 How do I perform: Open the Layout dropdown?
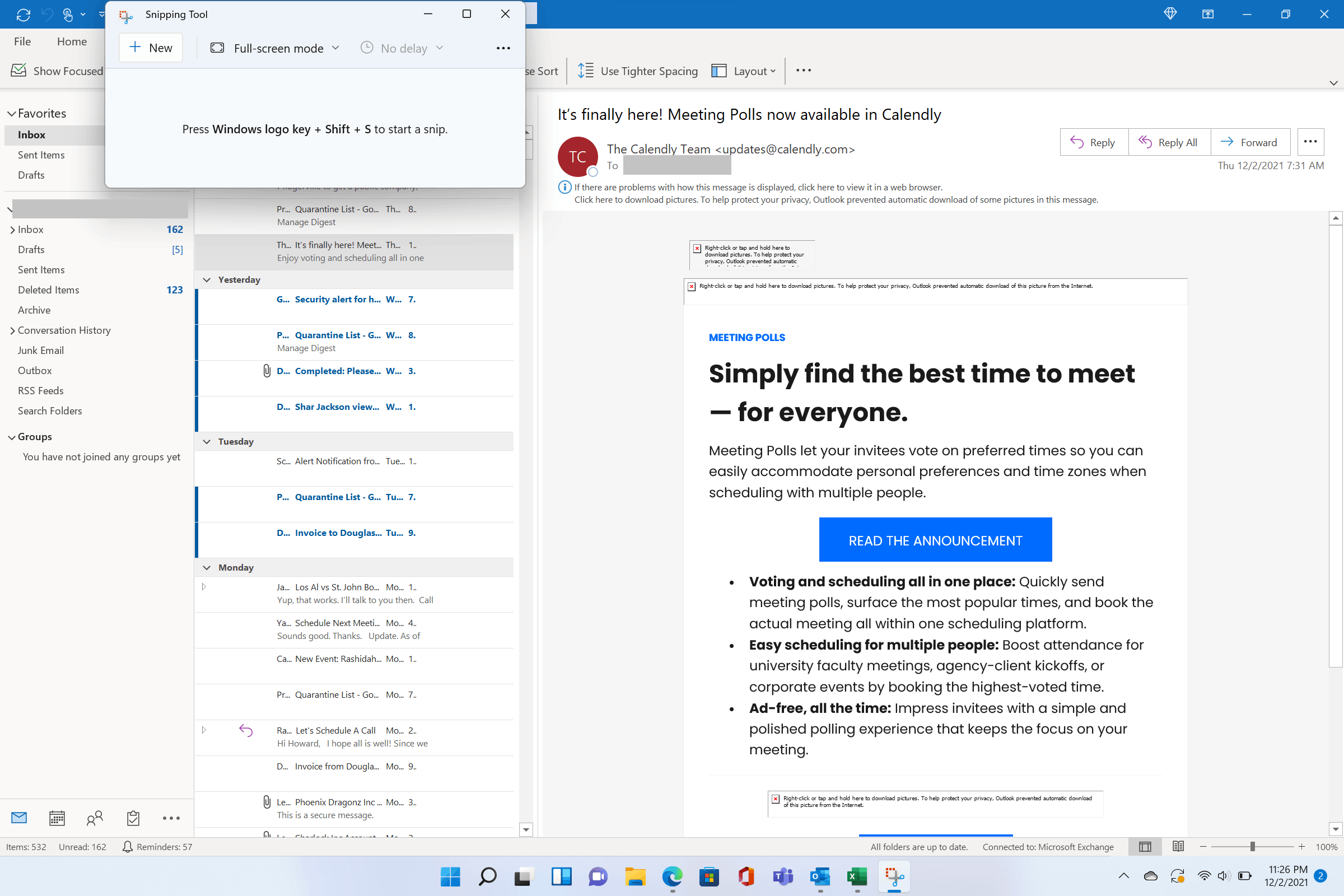tap(744, 71)
